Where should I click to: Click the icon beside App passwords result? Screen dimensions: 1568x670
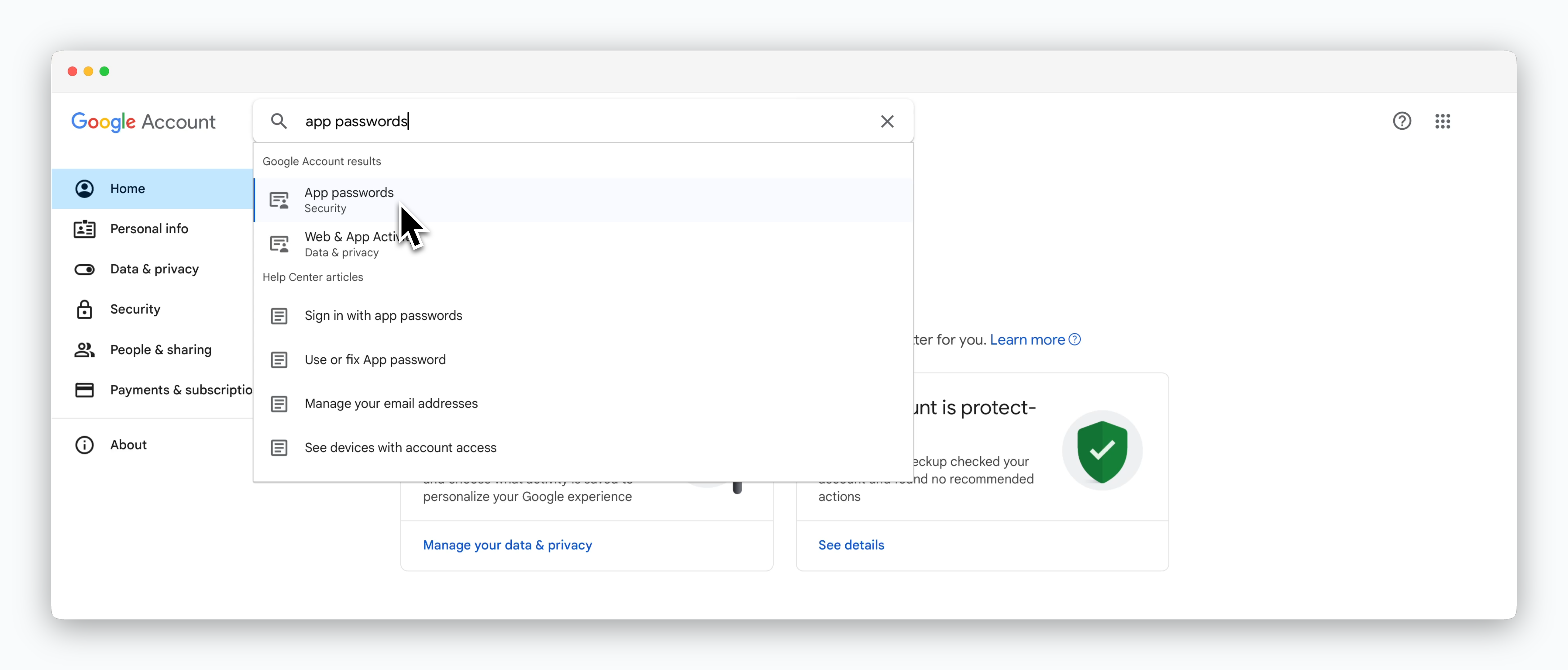(x=279, y=200)
